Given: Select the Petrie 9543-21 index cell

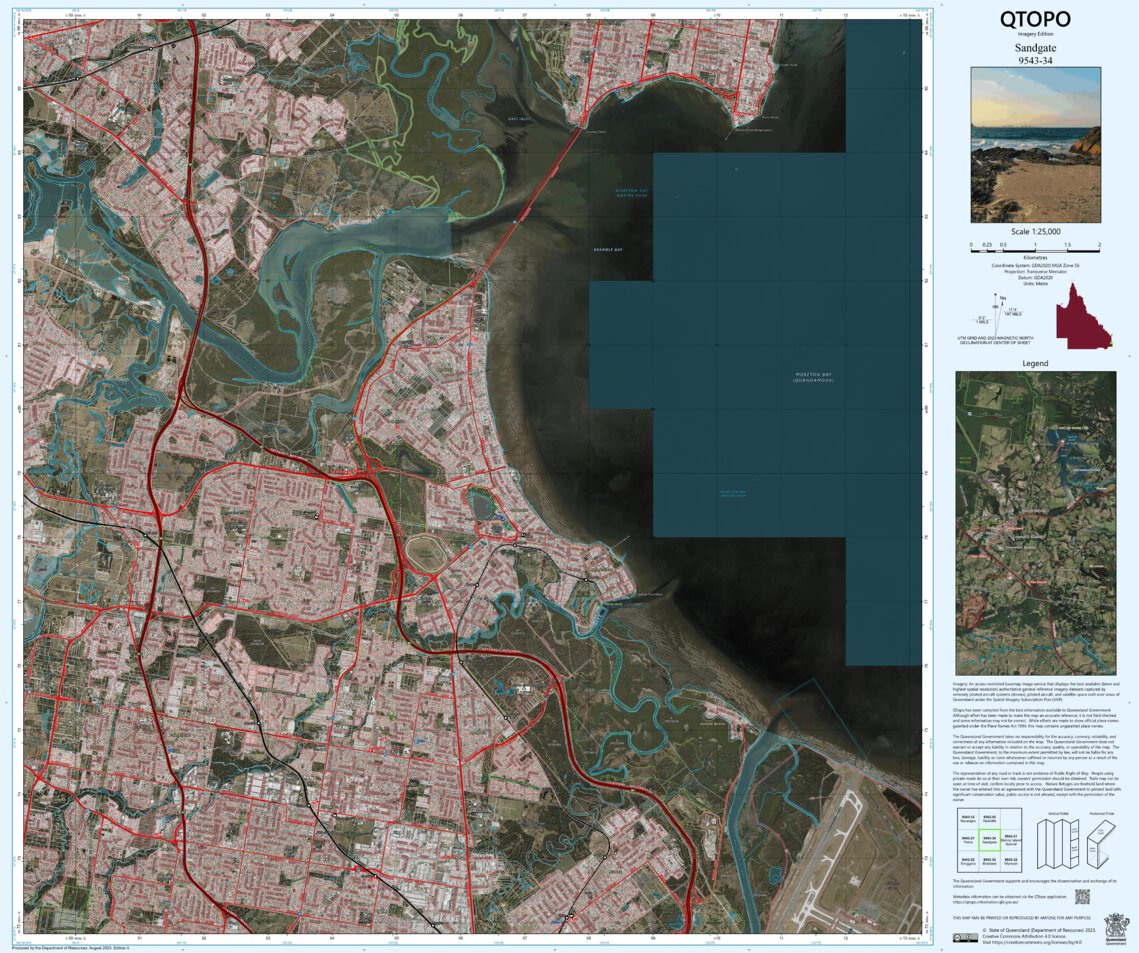Looking at the screenshot, I should click(x=968, y=840).
